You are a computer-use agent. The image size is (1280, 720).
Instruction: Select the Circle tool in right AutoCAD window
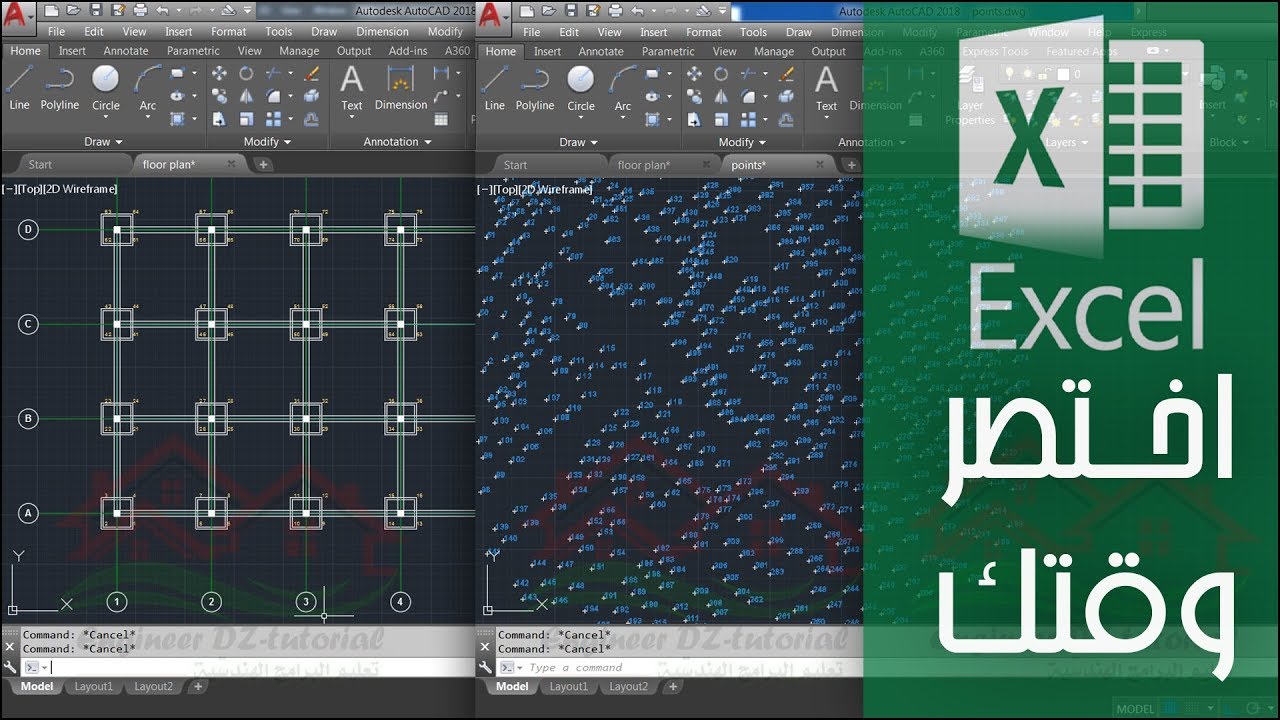(580, 88)
